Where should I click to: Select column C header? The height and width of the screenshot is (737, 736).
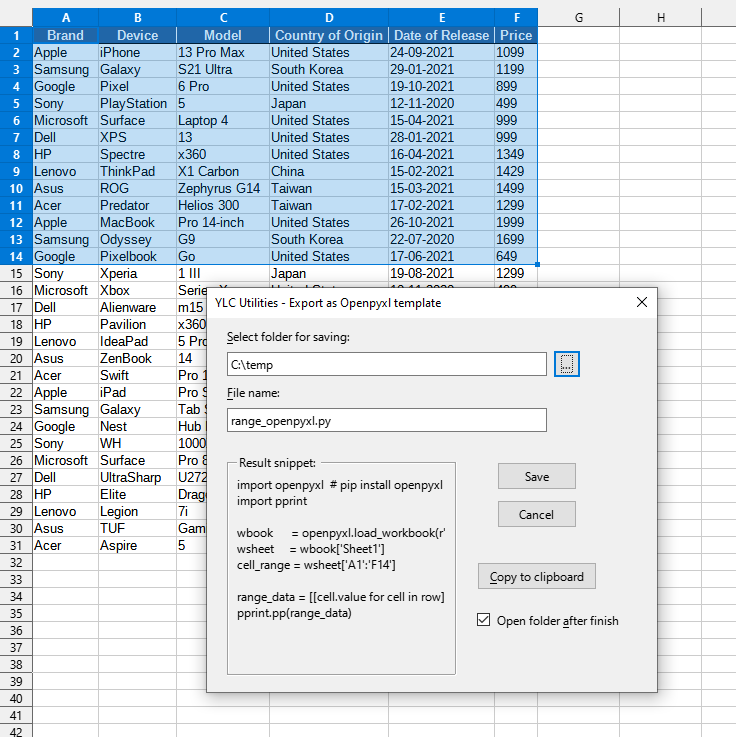[x=223, y=17]
